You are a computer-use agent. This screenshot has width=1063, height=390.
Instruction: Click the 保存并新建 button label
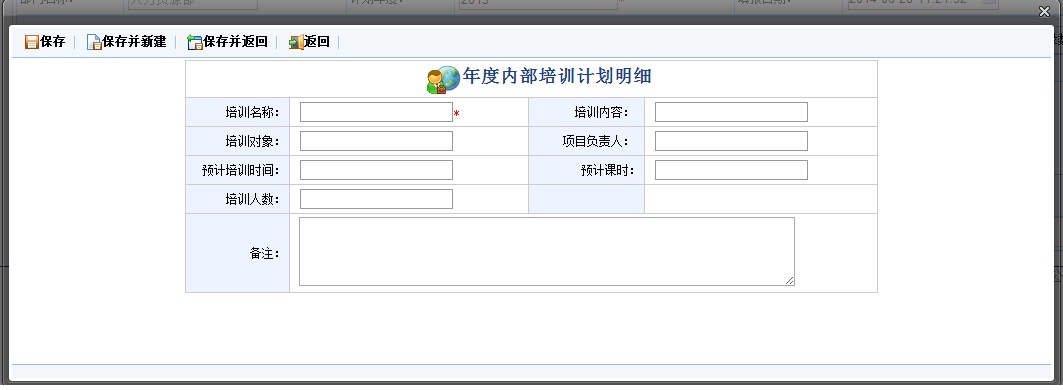[134, 42]
